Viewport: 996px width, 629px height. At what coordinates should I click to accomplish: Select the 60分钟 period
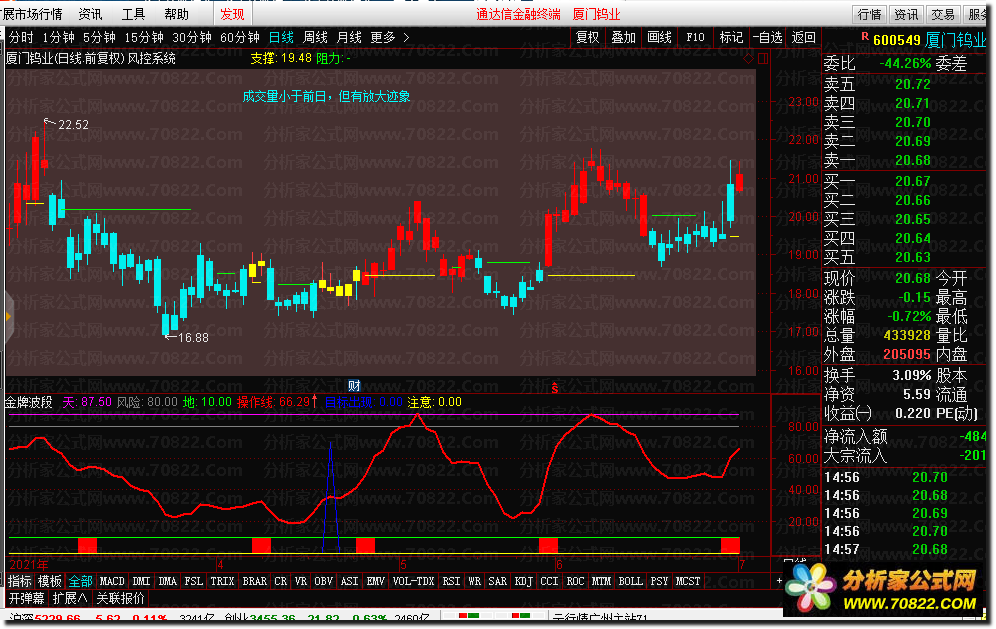[240, 37]
